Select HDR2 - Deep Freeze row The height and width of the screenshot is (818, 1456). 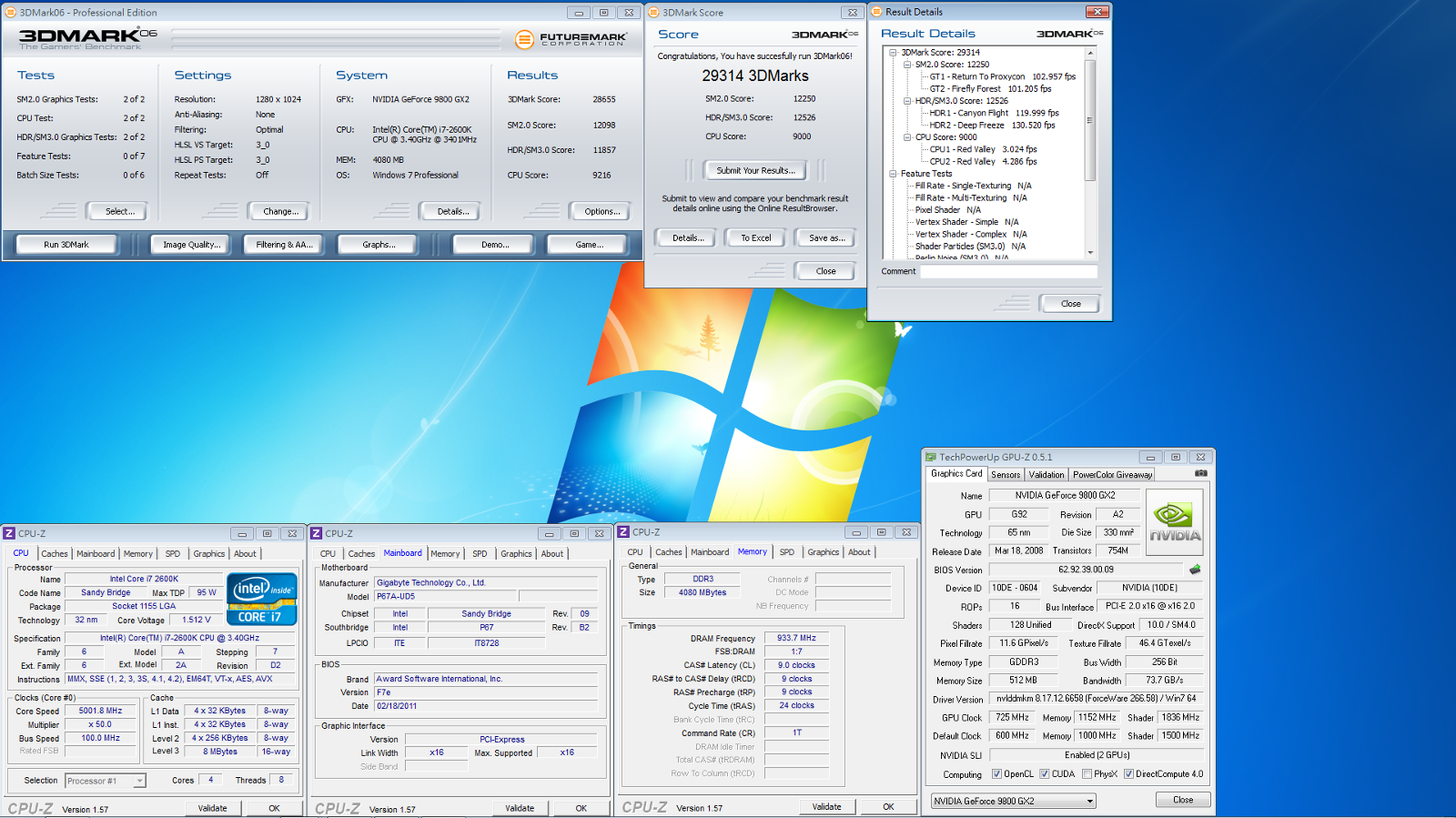point(992,125)
